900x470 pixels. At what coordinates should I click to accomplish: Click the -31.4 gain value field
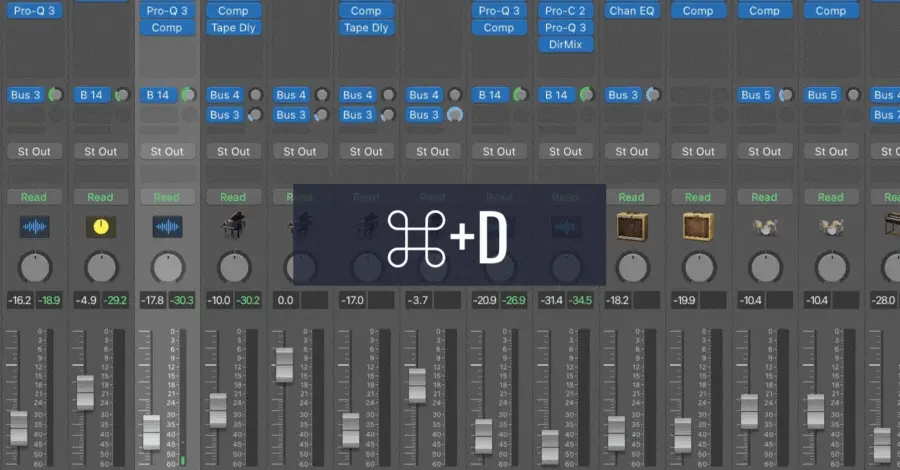pos(552,300)
